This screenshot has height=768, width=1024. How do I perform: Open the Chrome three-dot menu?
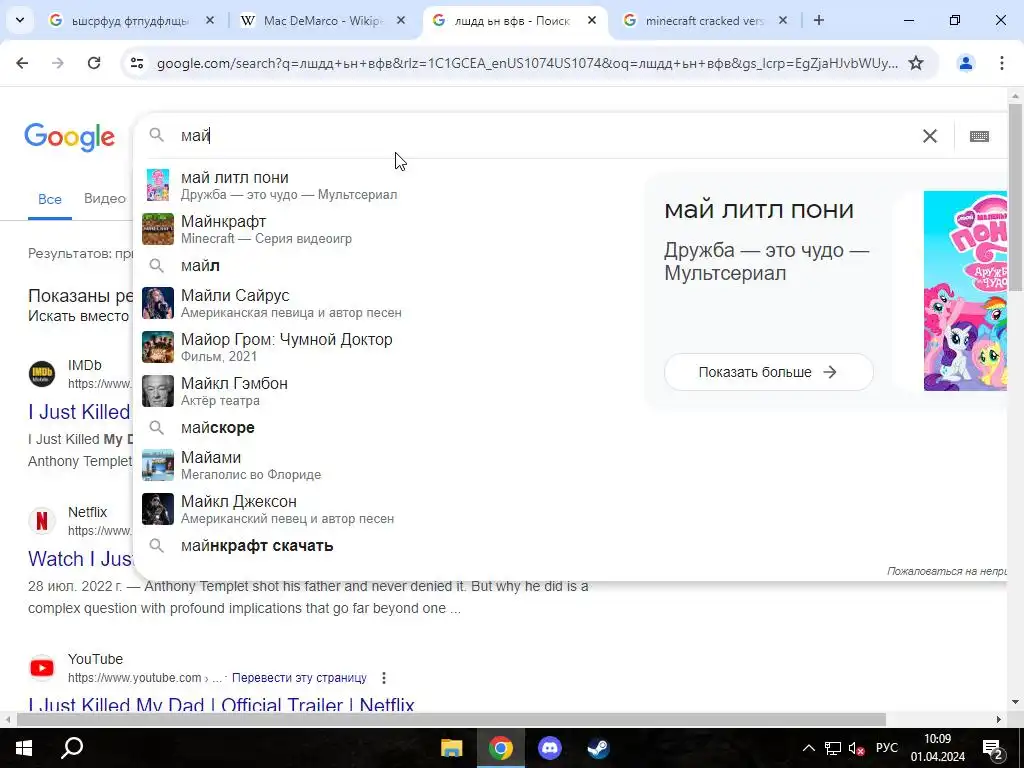click(1002, 63)
